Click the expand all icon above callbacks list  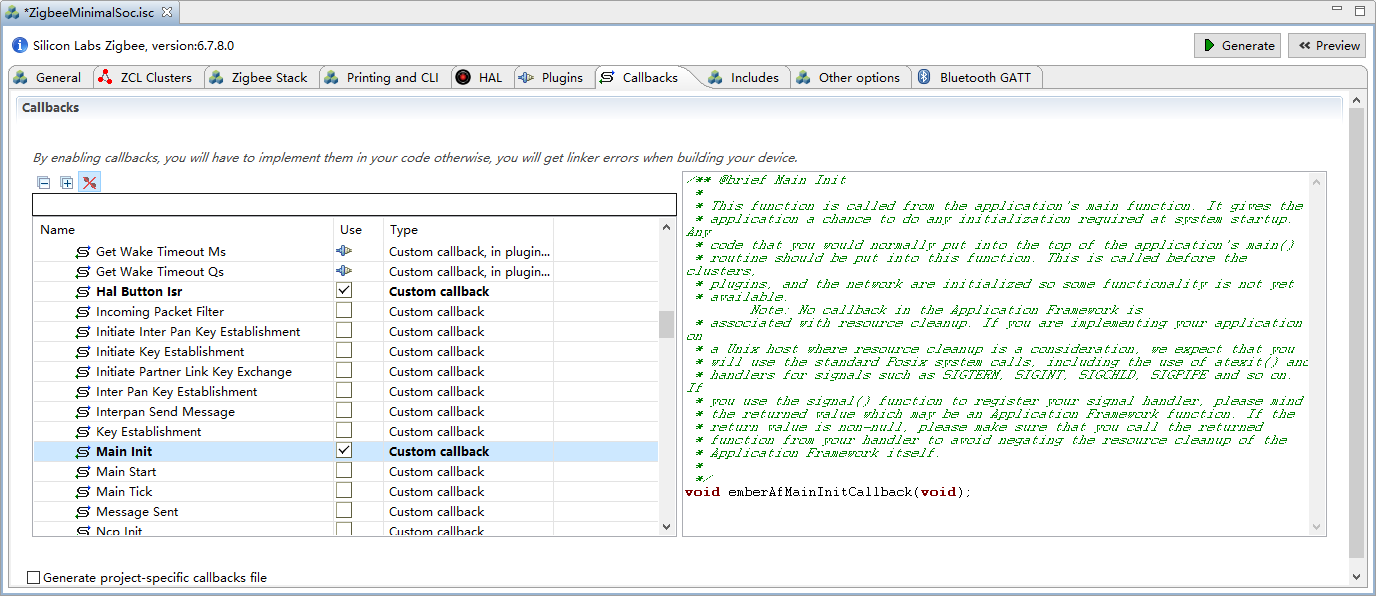67,183
